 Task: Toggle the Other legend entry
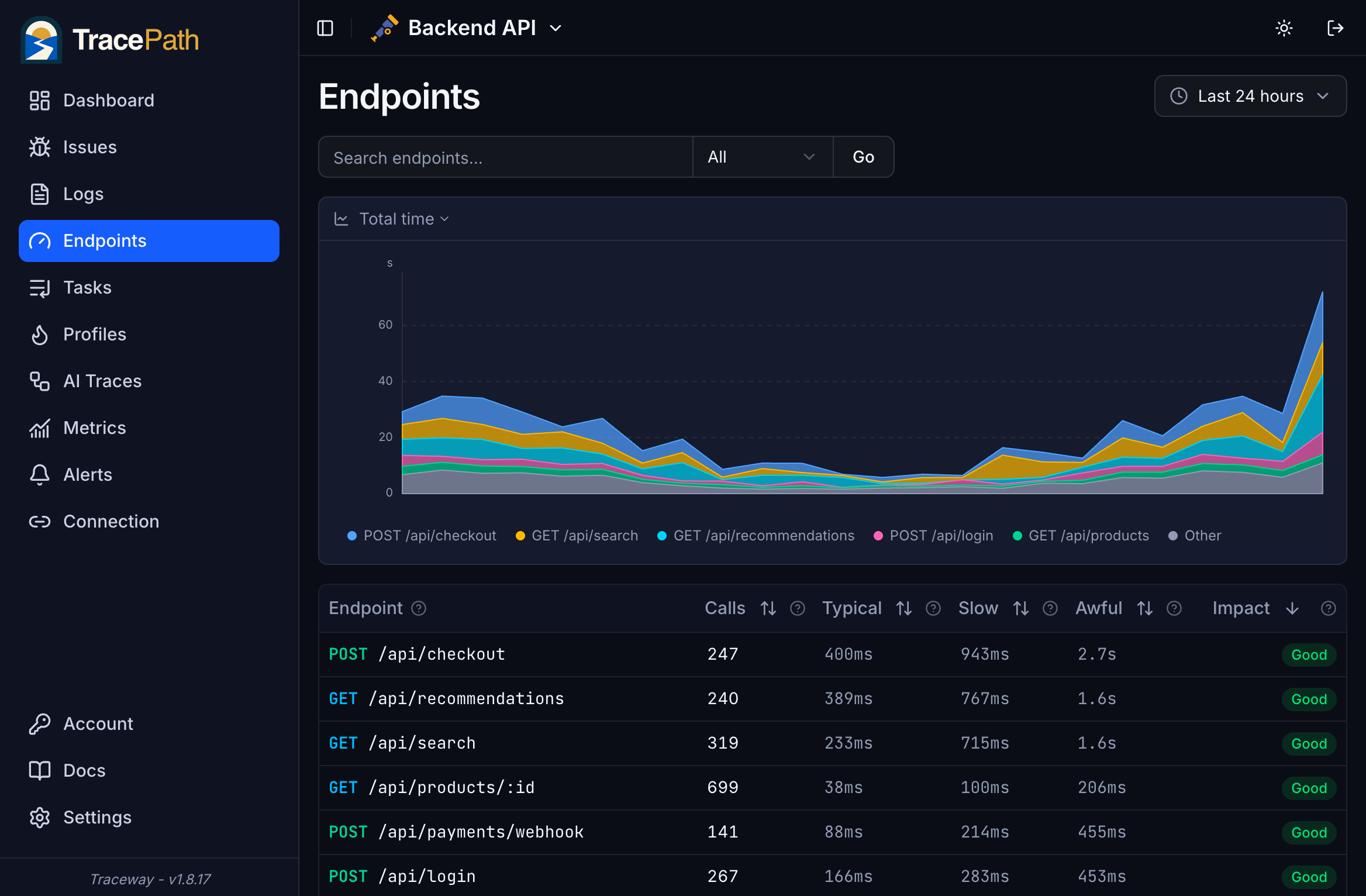[x=1195, y=536]
